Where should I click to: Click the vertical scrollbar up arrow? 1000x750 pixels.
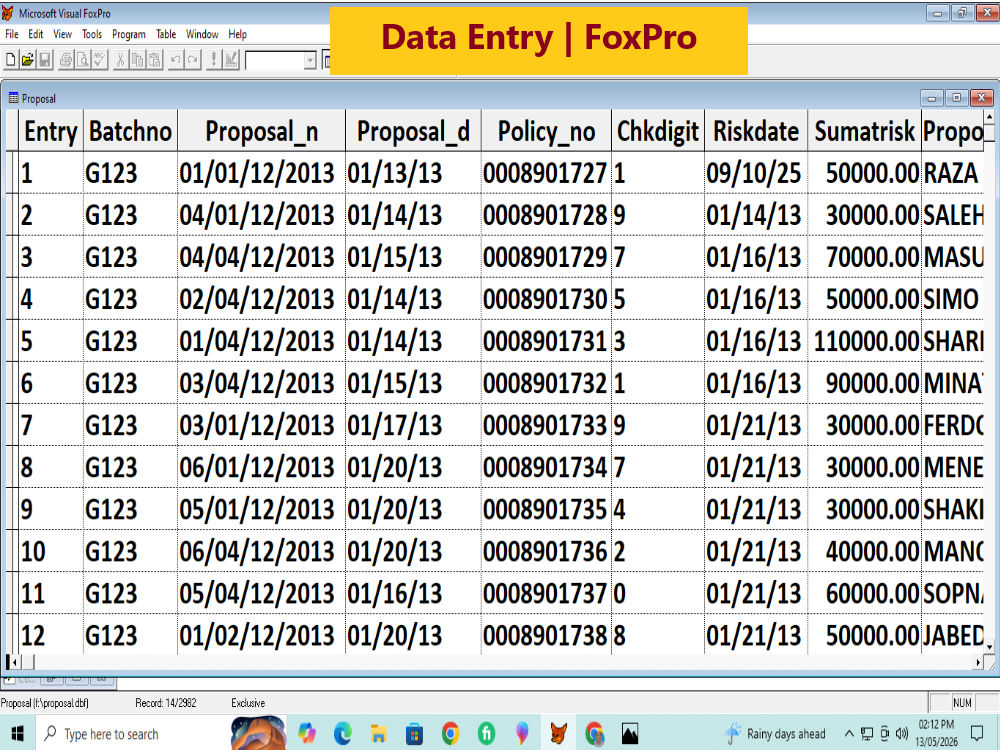pyautogui.click(x=989, y=117)
